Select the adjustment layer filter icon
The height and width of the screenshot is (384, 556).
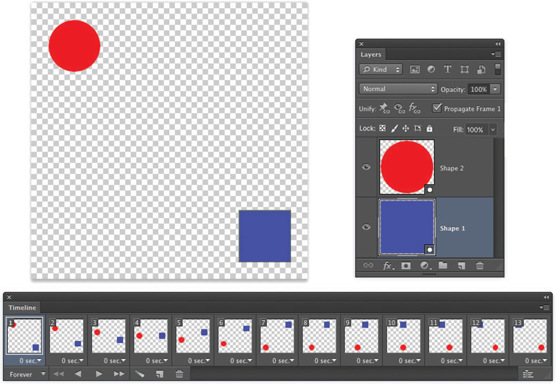point(431,69)
